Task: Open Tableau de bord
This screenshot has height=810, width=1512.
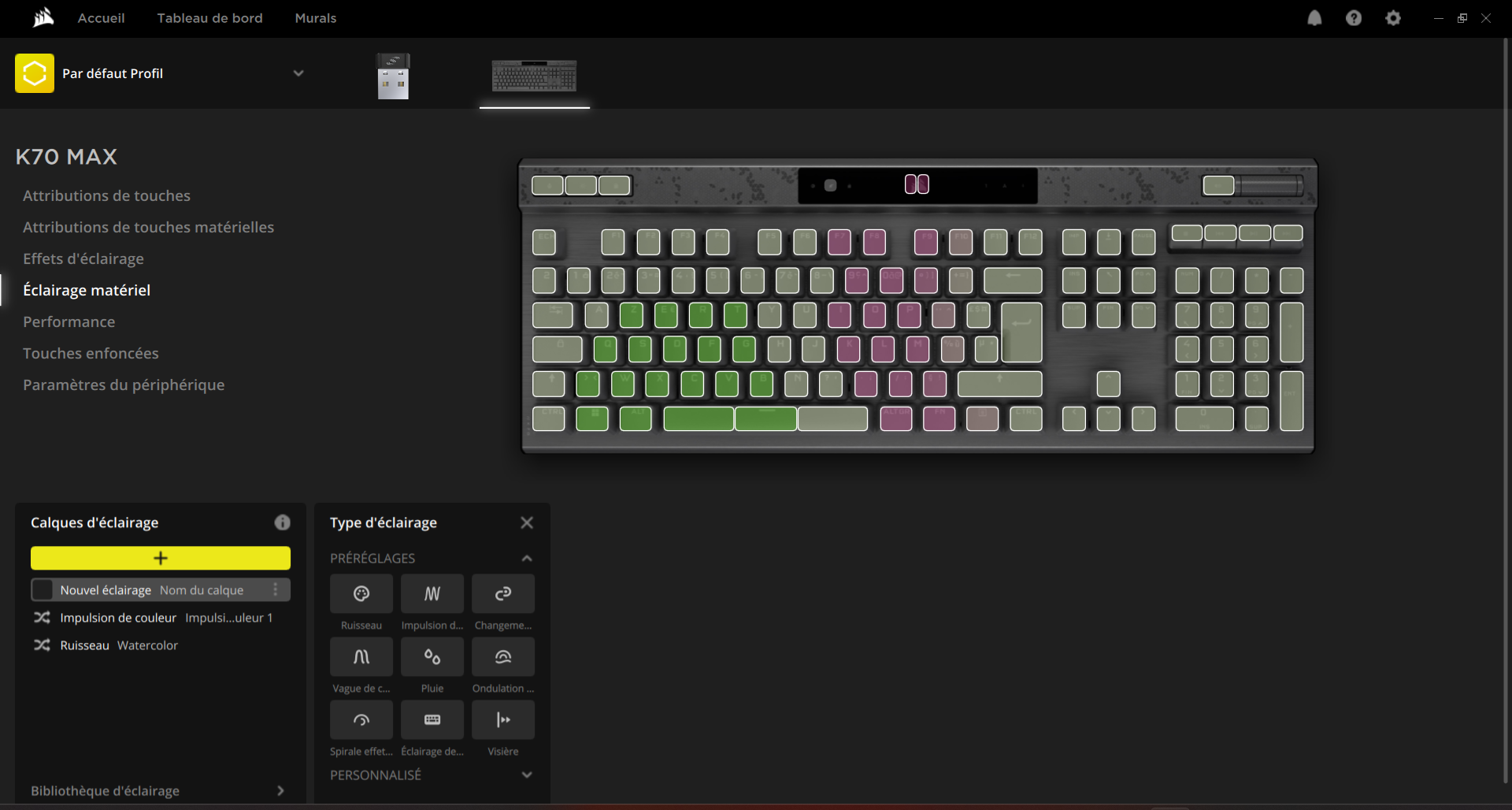Action: [x=209, y=18]
